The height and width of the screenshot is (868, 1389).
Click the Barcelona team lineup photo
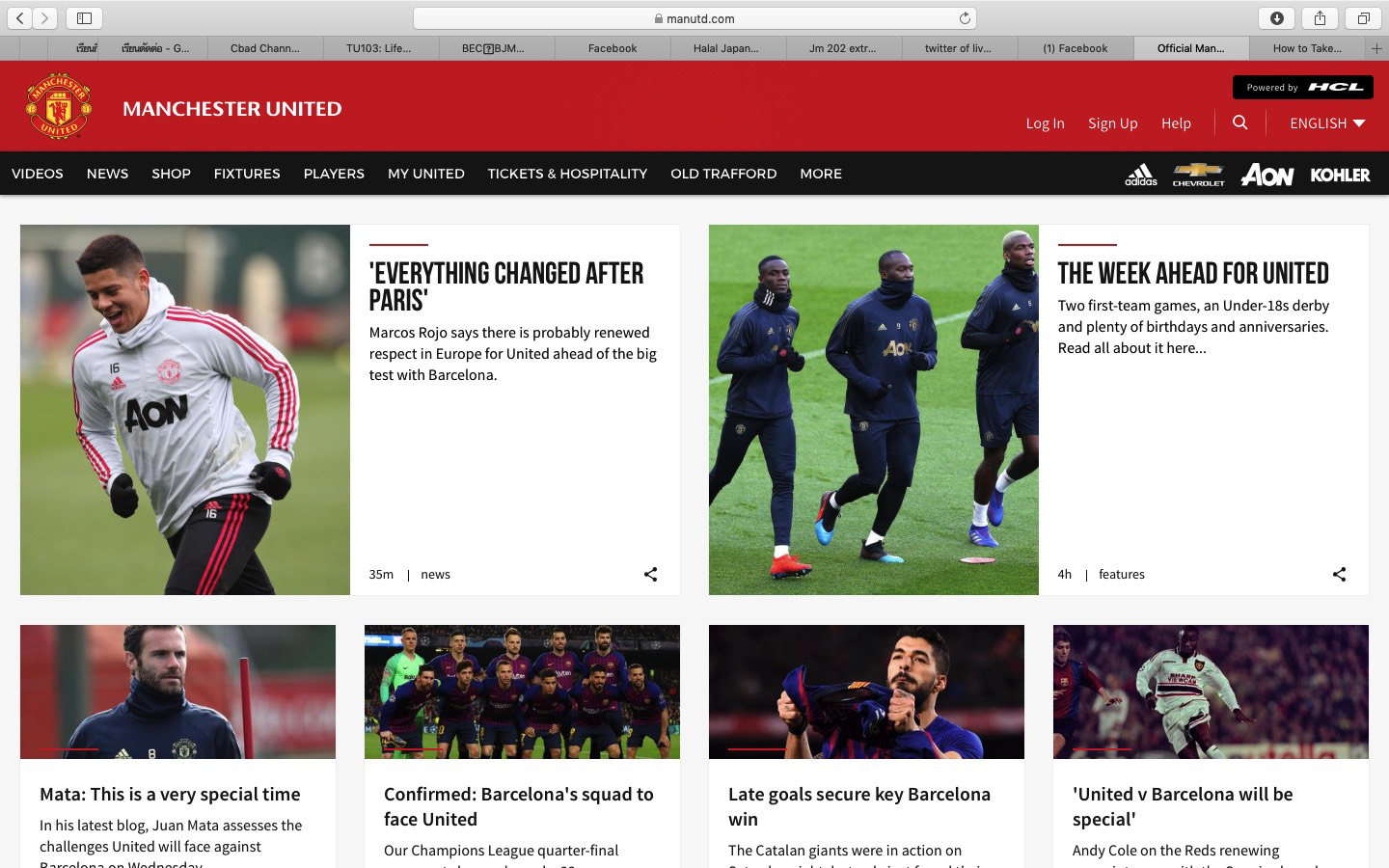[522, 692]
